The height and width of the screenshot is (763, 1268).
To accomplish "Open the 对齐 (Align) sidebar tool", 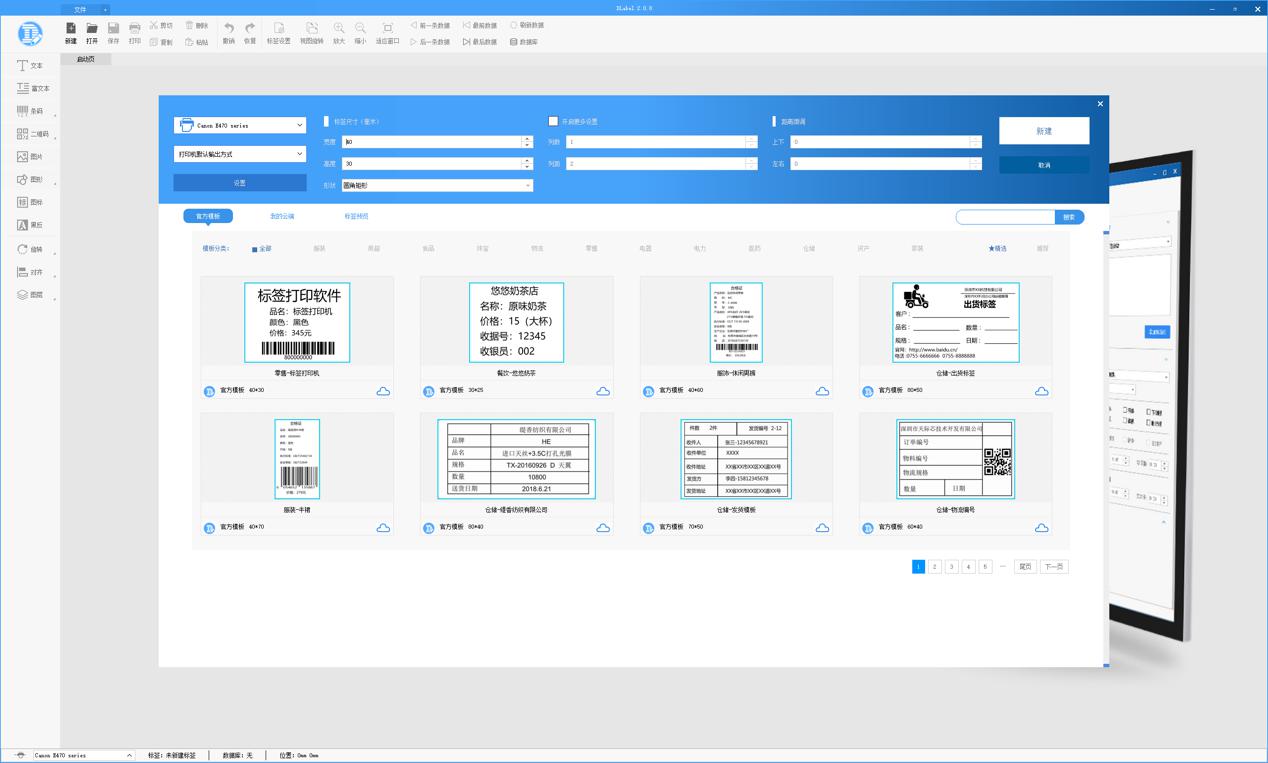I will click(x=30, y=272).
